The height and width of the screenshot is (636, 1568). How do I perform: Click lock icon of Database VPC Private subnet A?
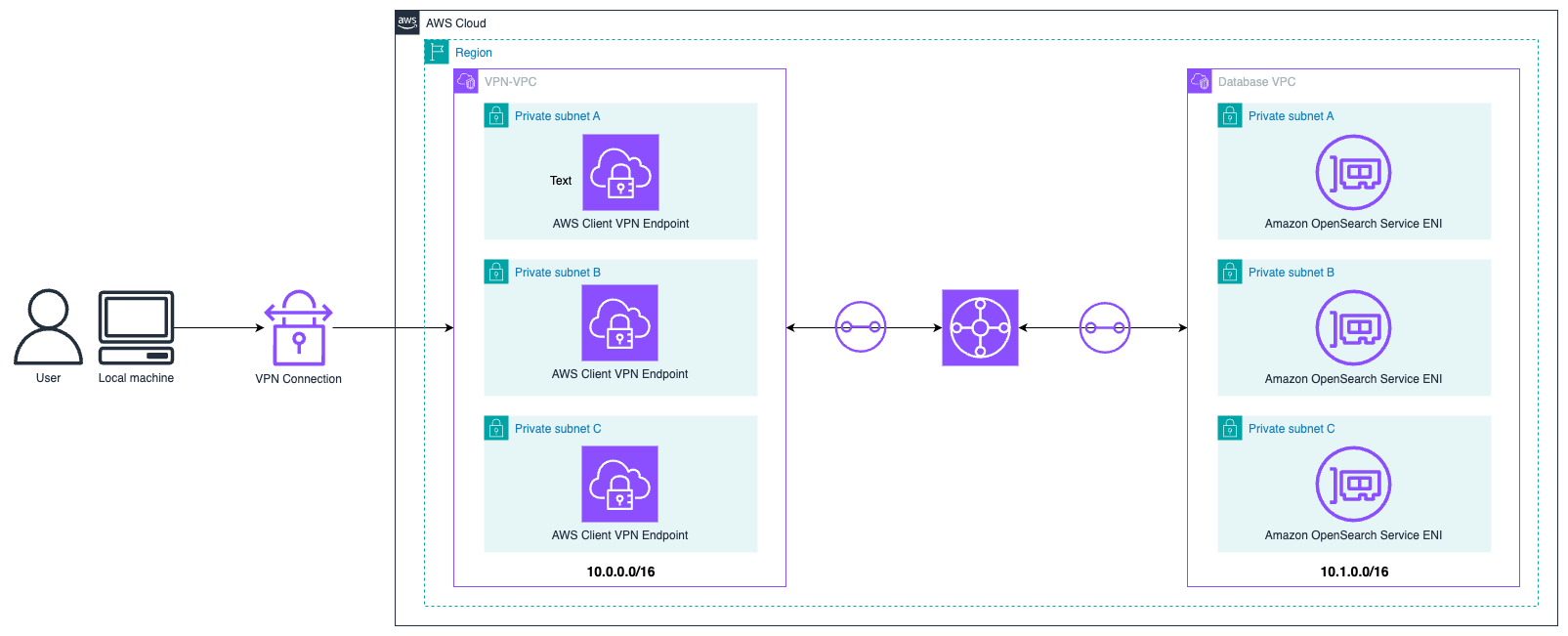(1230, 115)
